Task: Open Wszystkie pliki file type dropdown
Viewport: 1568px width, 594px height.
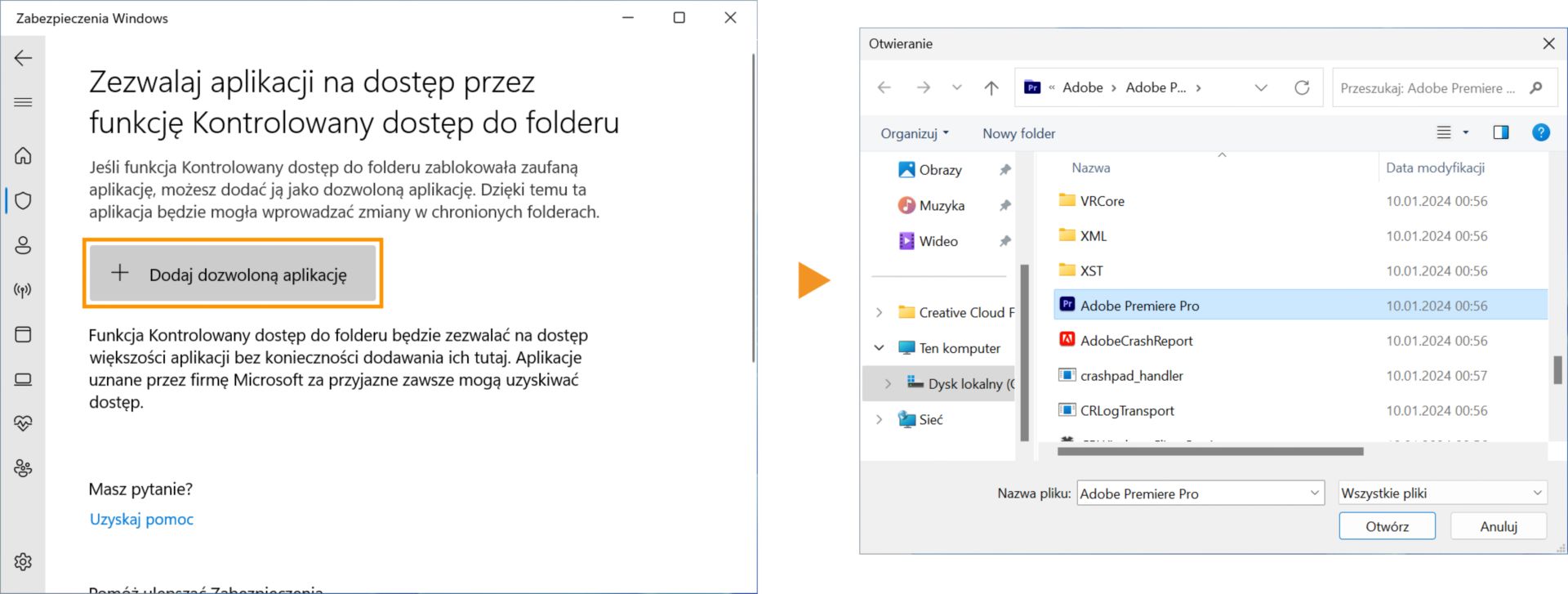Action: point(1442,493)
